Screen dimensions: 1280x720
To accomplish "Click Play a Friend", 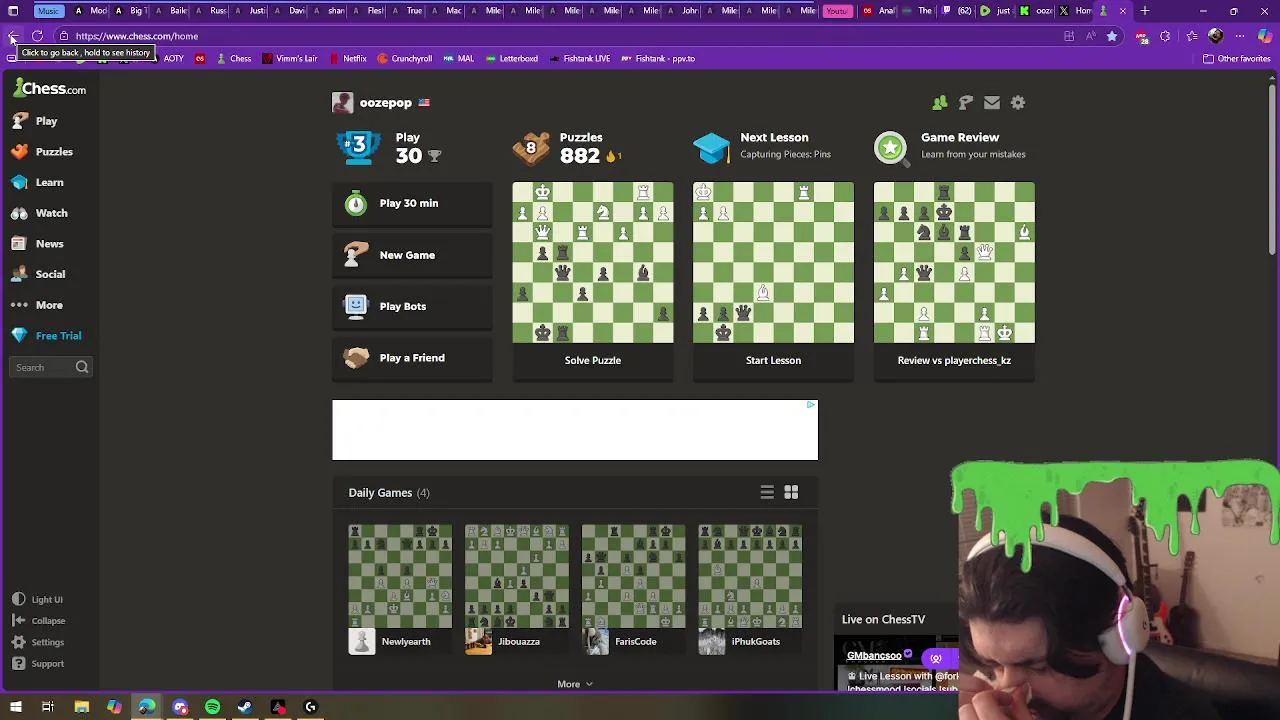I will [412, 358].
